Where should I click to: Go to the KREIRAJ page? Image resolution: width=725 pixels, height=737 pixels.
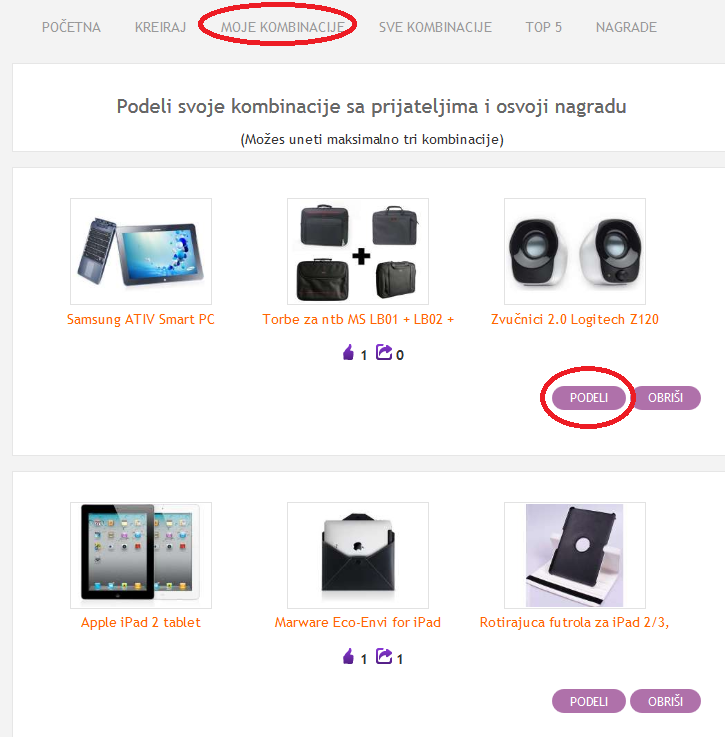click(x=161, y=27)
